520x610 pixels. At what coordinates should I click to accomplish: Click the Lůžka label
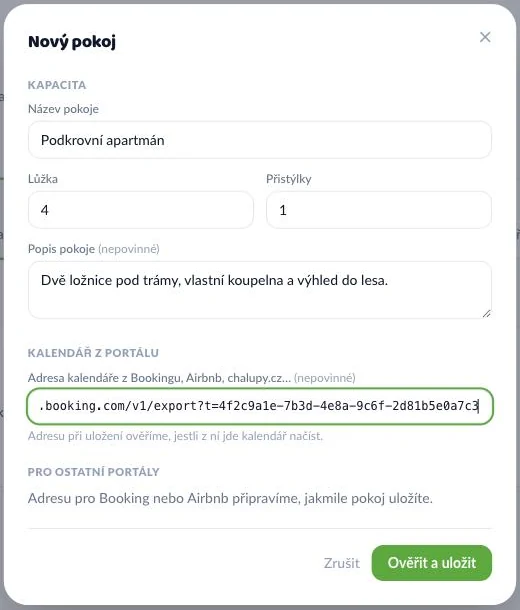click(43, 179)
